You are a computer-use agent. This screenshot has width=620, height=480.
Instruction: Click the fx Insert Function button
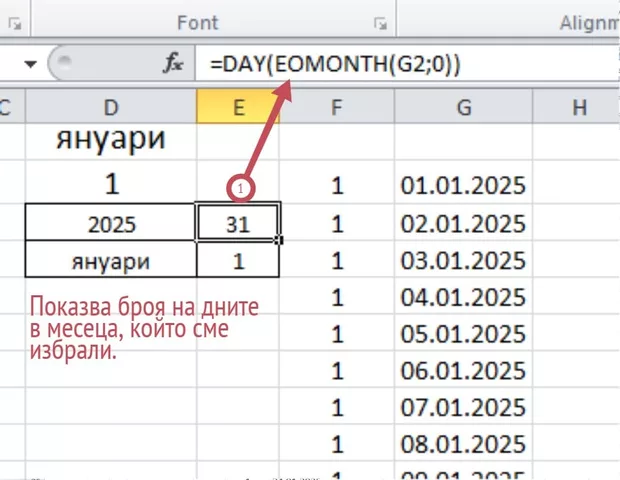173,63
